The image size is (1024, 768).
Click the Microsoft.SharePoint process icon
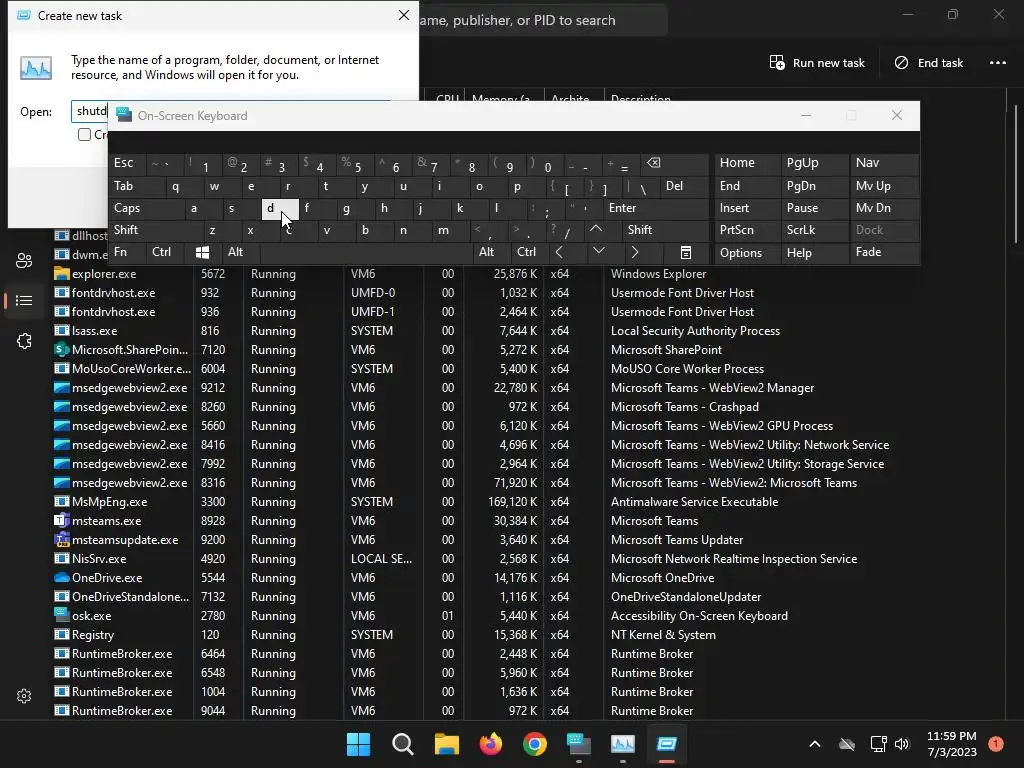coord(61,349)
